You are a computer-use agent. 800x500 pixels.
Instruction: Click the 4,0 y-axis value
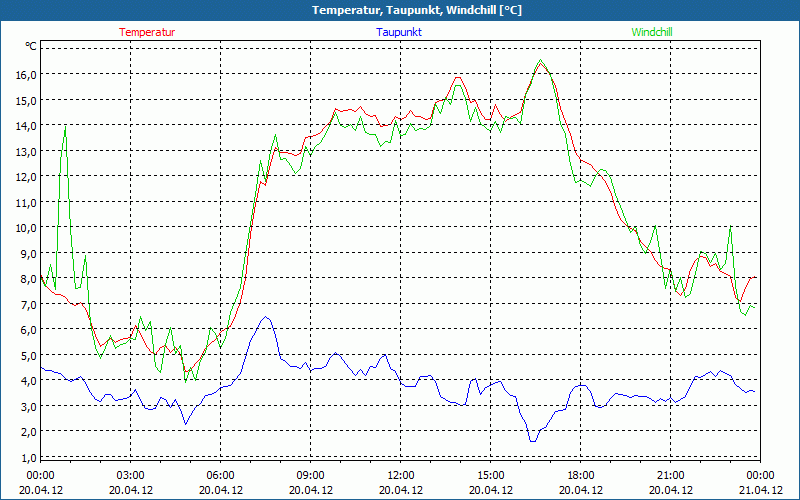click(29, 381)
